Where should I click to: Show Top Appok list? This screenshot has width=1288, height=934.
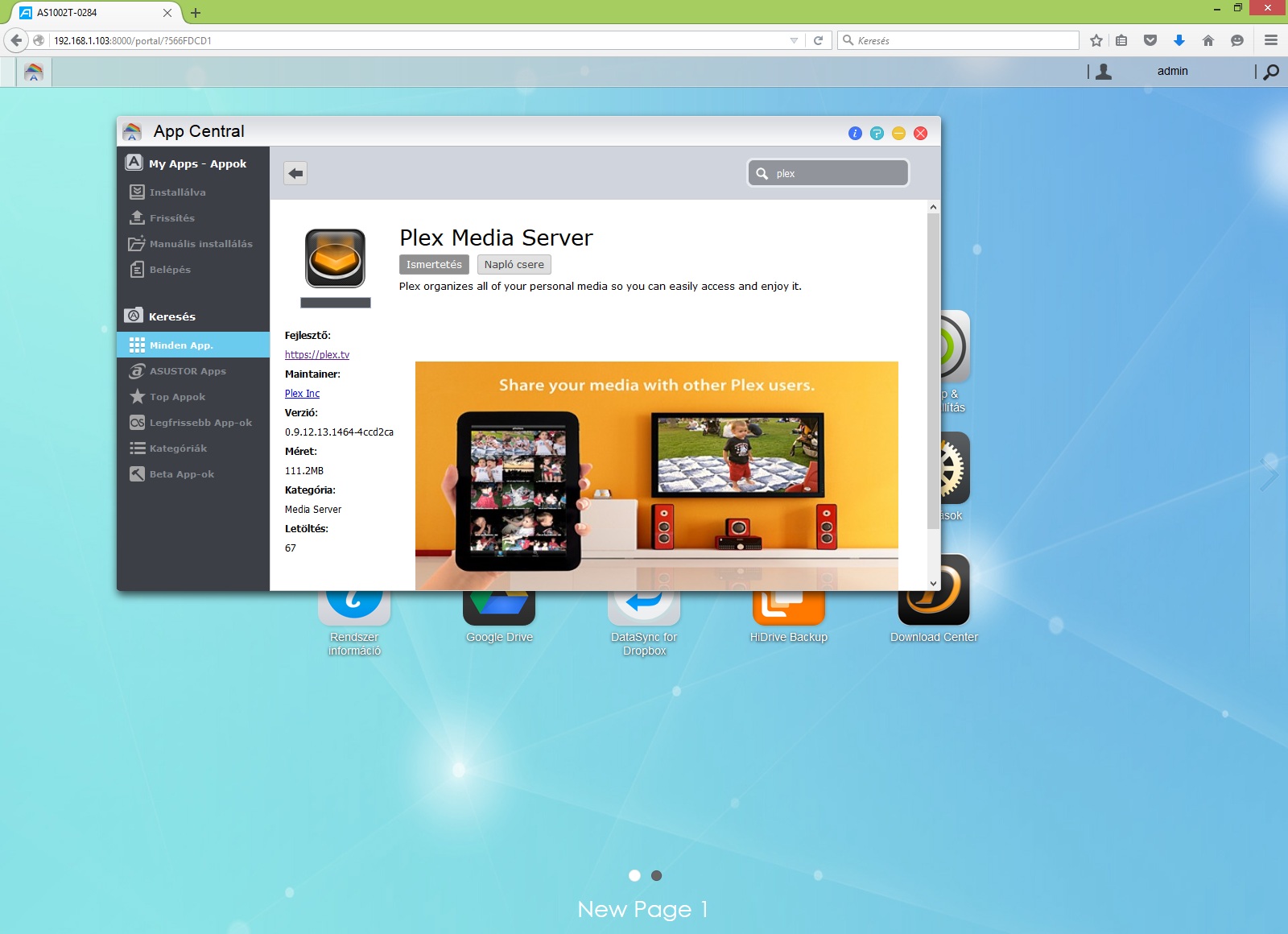(x=193, y=397)
